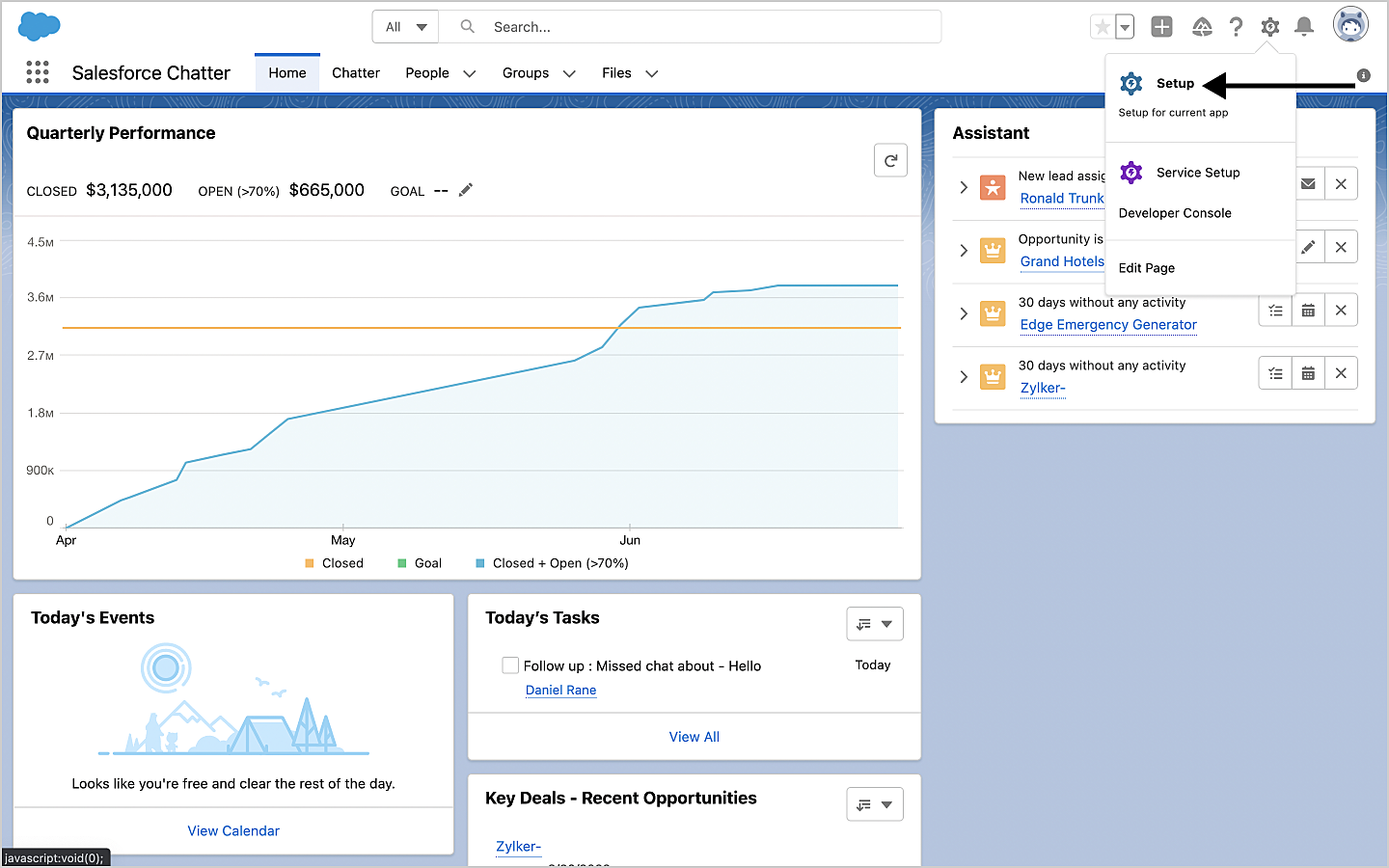The width and height of the screenshot is (1389, 868).
Task: Click the View Calendar link
Action: (x=233, y=830)
